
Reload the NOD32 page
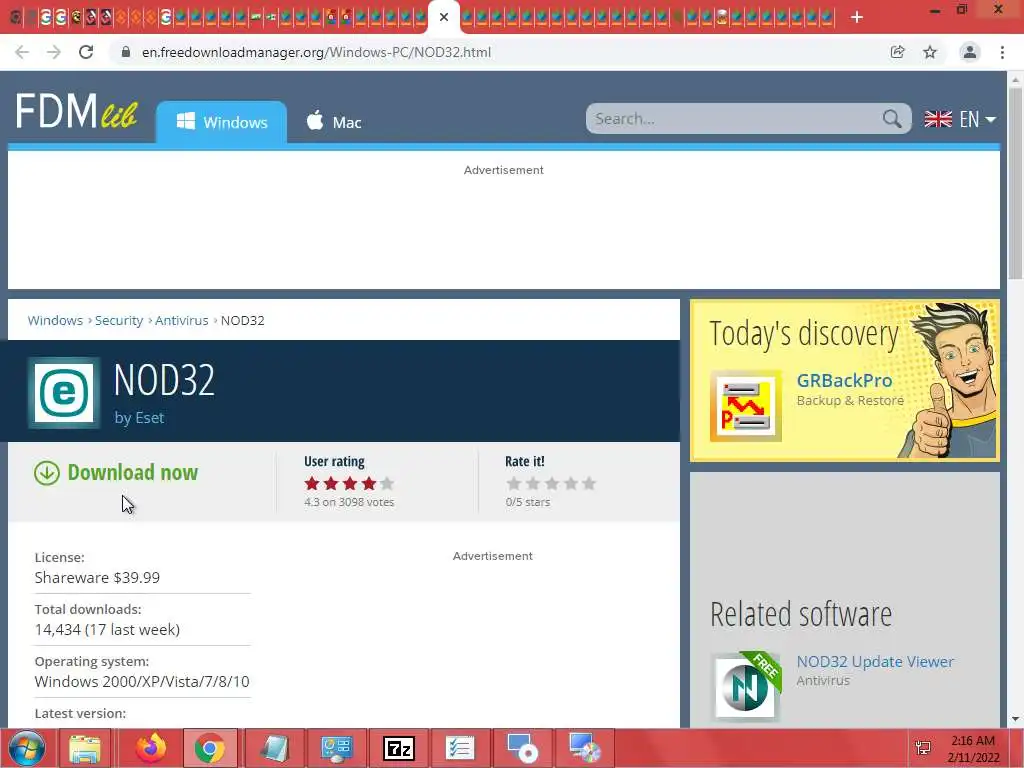(86, 52)
